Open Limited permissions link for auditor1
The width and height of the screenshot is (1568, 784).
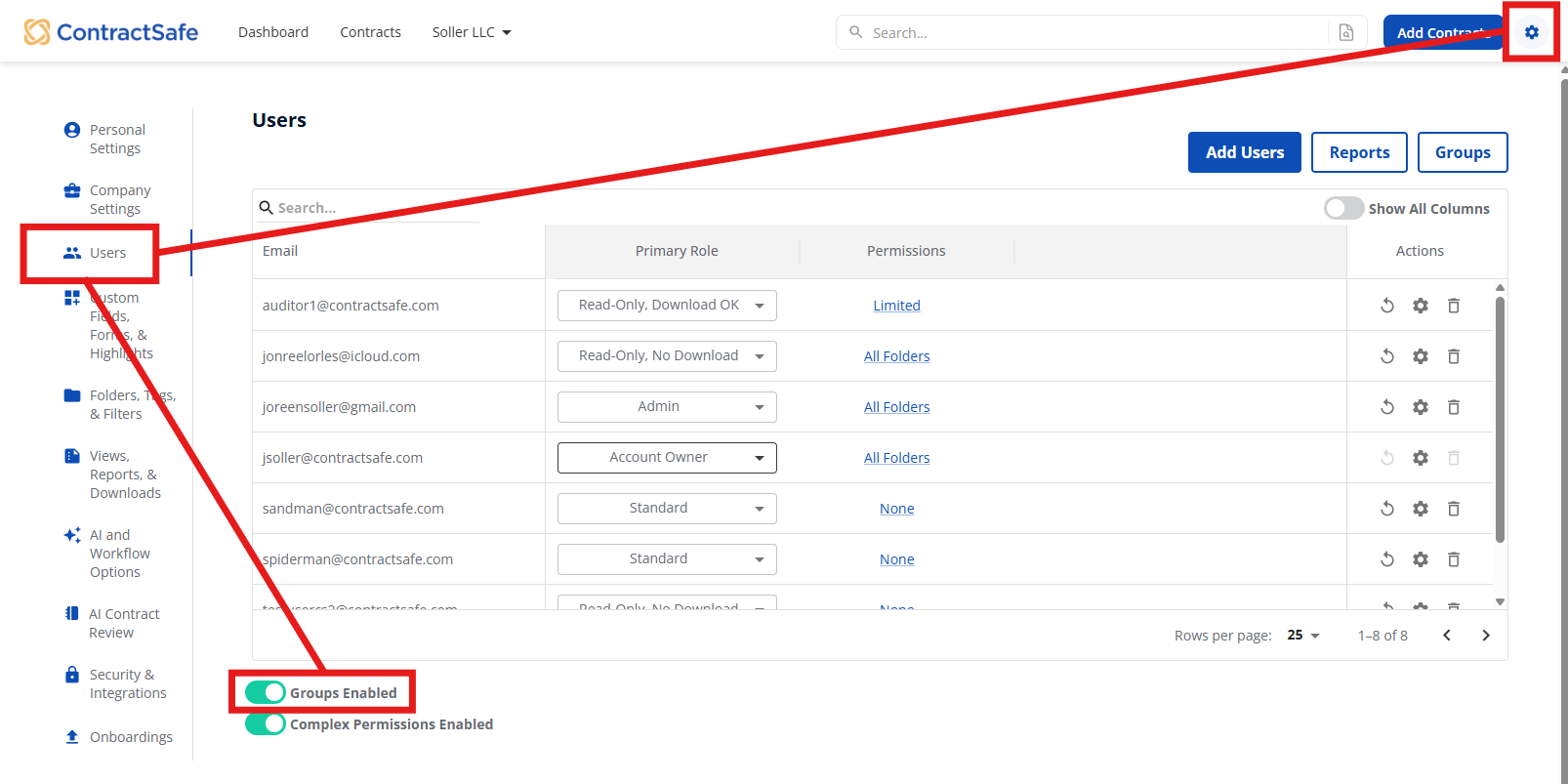(x=896, y=306)
